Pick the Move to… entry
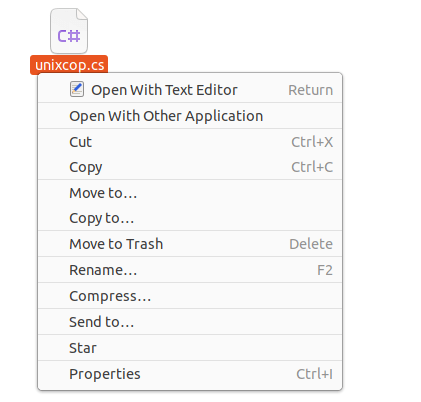 pos(190,193)
